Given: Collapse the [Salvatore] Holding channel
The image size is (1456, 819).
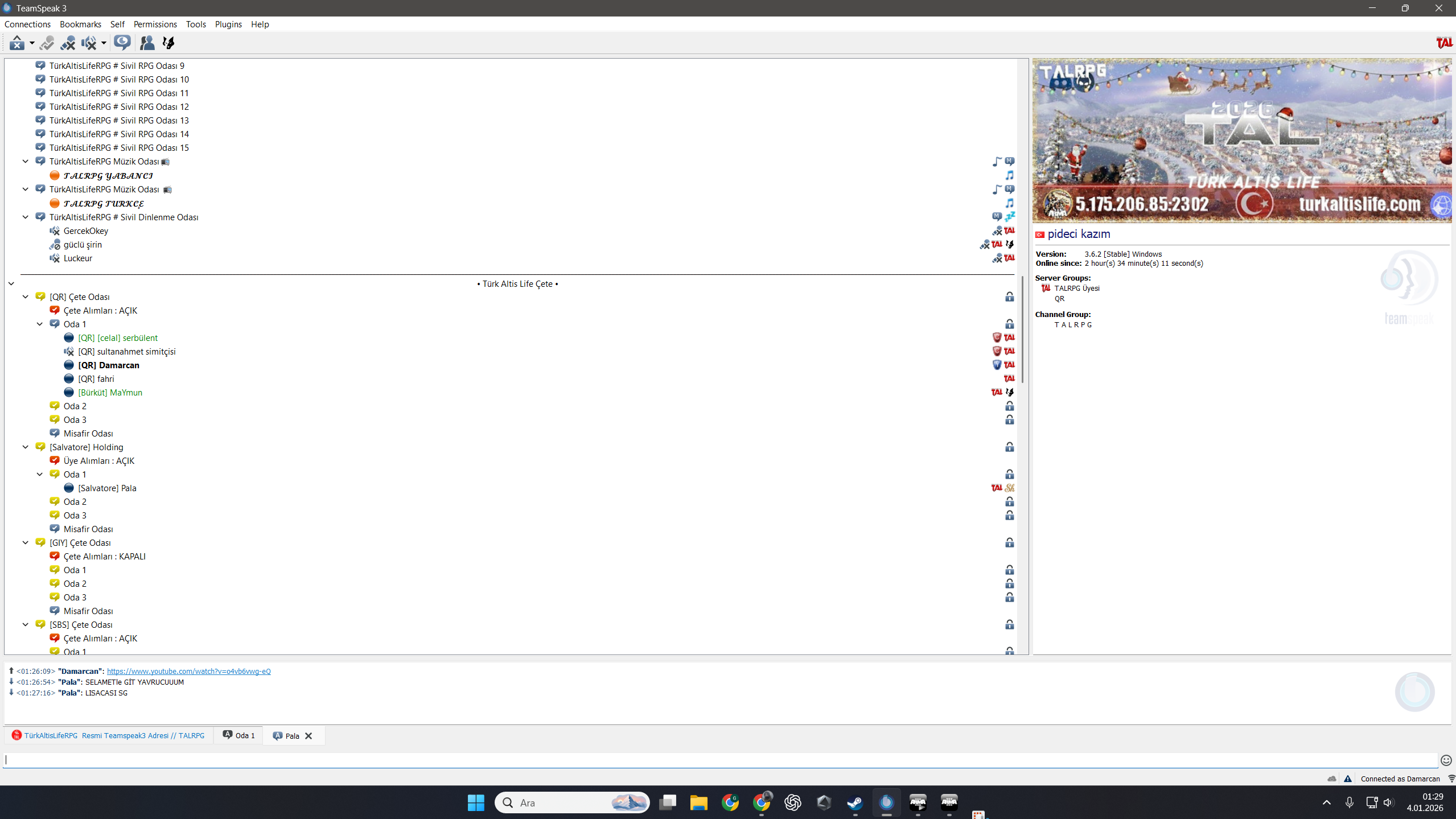Looking at the screenshot, I should pyautogui.click(x=26, y=447).
